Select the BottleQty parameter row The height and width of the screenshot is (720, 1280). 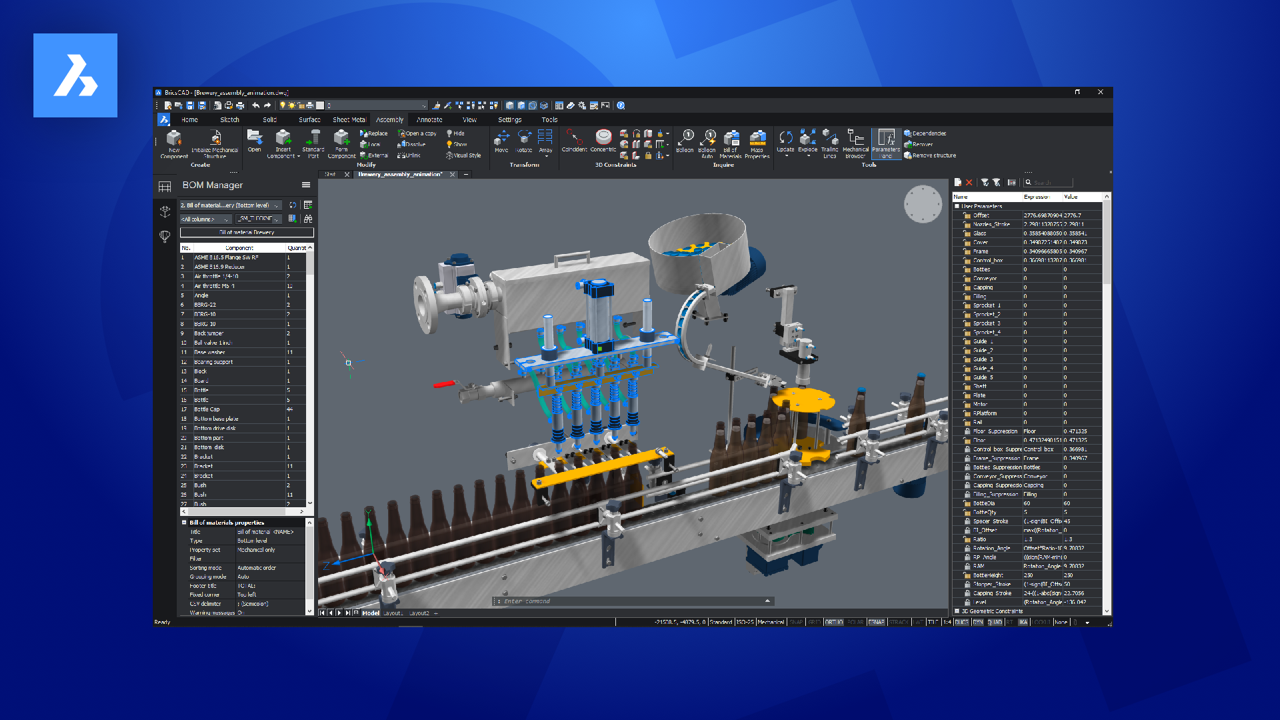coord(1028,512)
